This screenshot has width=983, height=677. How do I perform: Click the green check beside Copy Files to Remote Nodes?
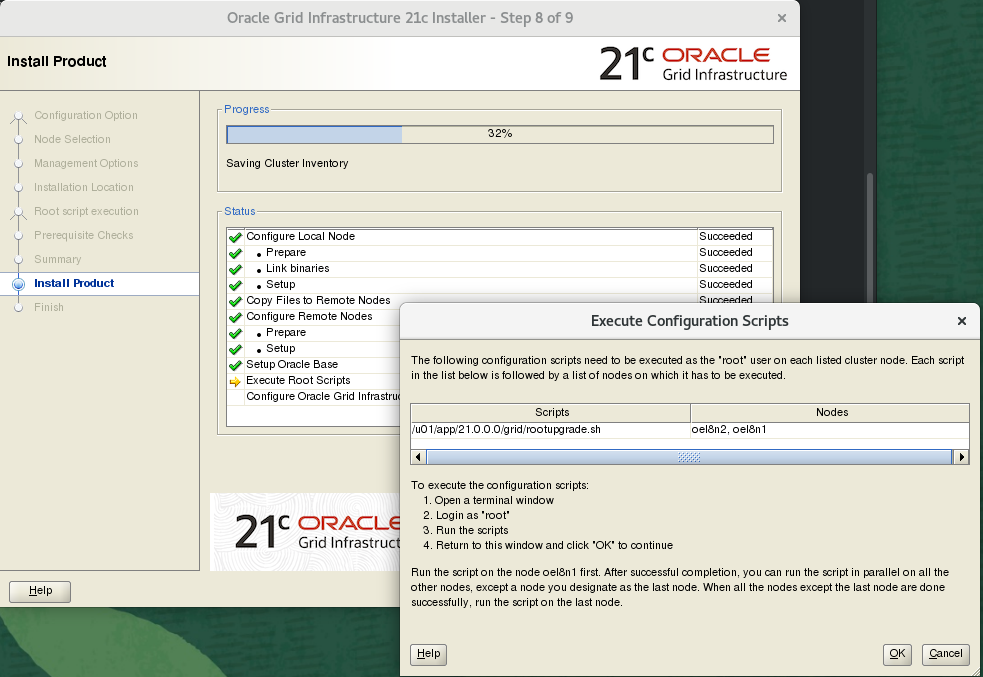click(x=235, y=301)
